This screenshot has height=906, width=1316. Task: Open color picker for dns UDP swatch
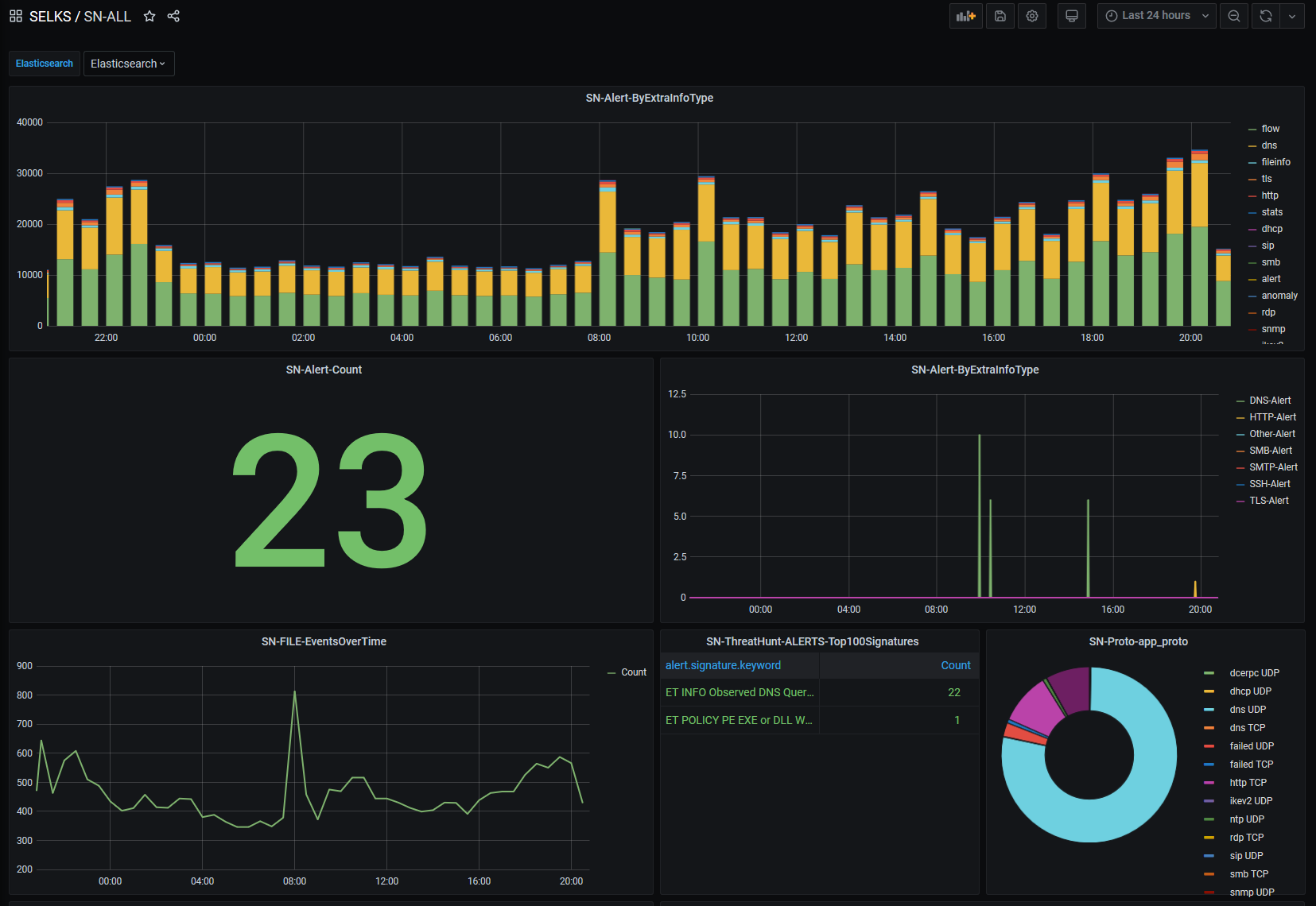pos(1209,710)
